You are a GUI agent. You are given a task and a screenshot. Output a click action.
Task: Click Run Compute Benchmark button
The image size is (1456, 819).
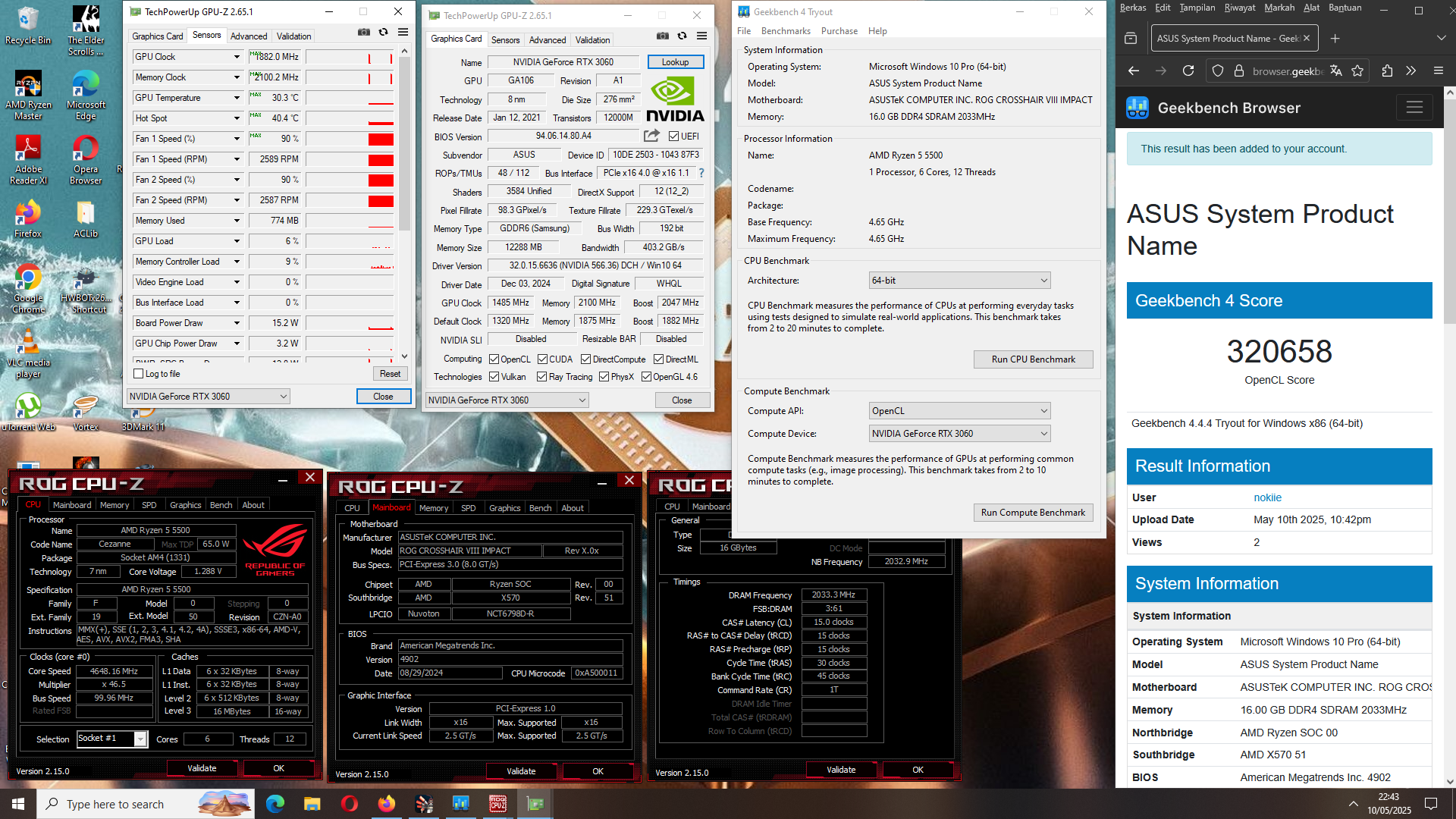(1033, 513)
